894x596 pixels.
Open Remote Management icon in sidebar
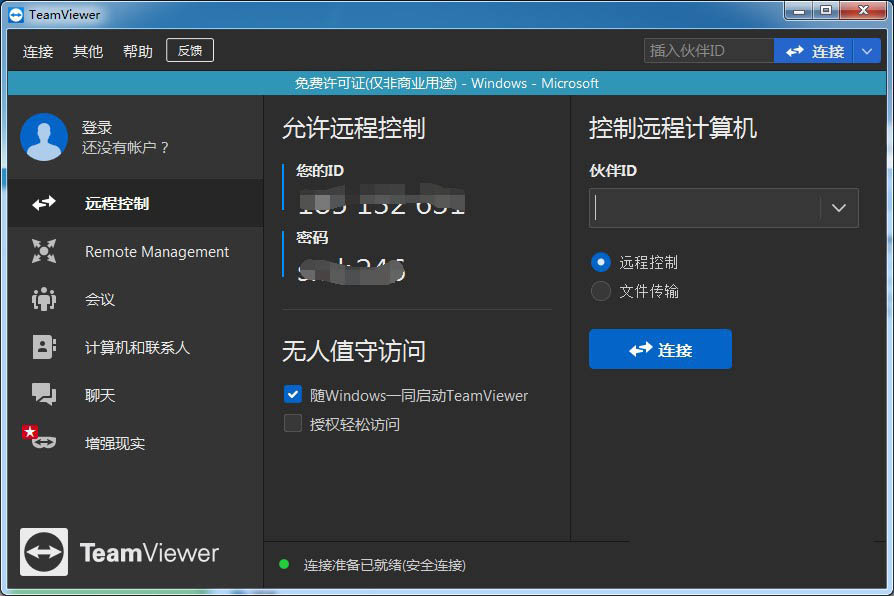pos(44,251)
